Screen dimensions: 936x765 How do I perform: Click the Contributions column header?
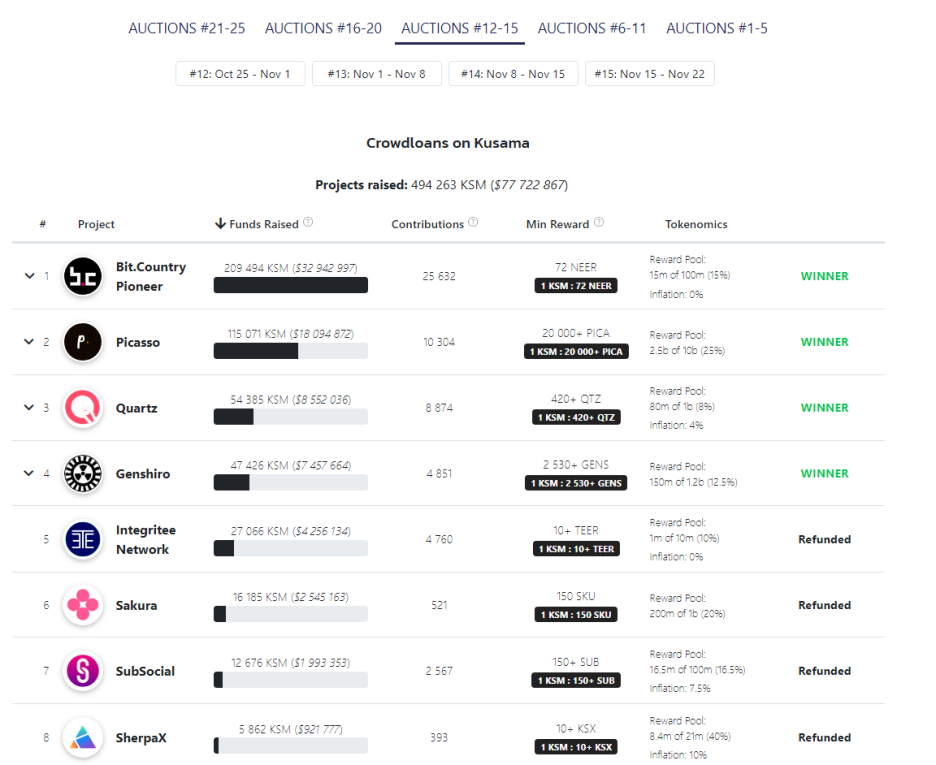[x=427, y=224]
